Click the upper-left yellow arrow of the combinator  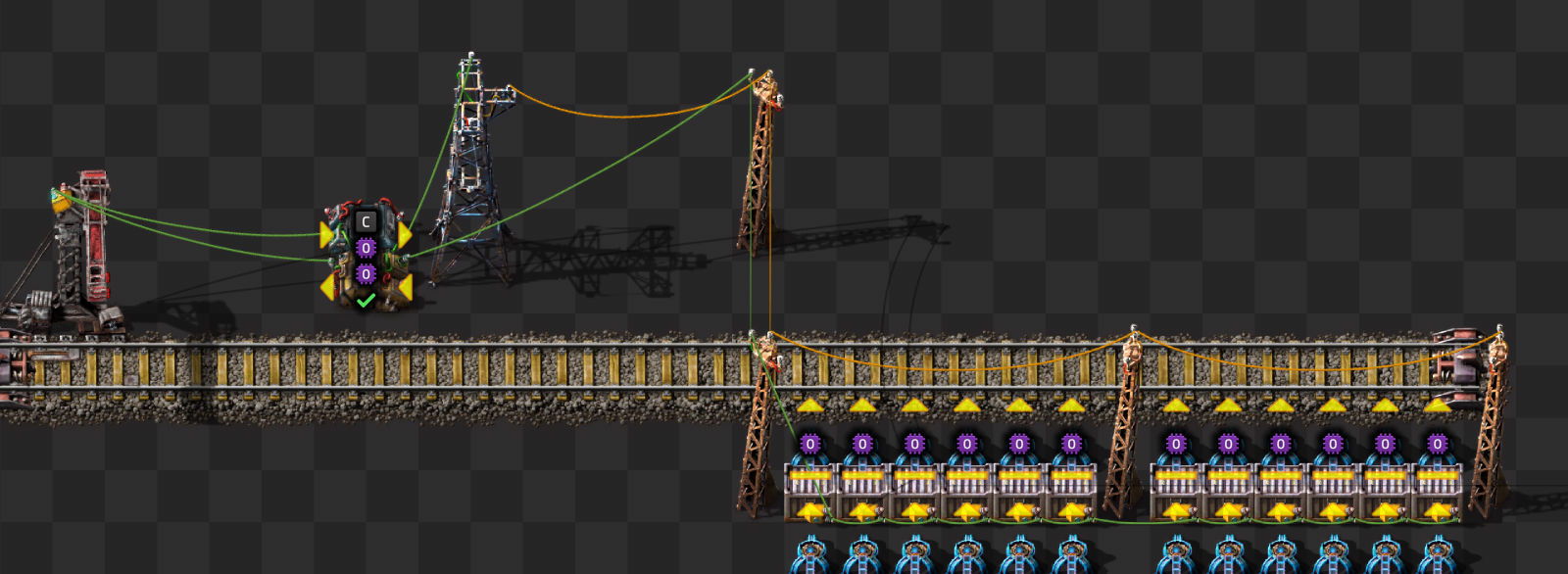[327, 235]
